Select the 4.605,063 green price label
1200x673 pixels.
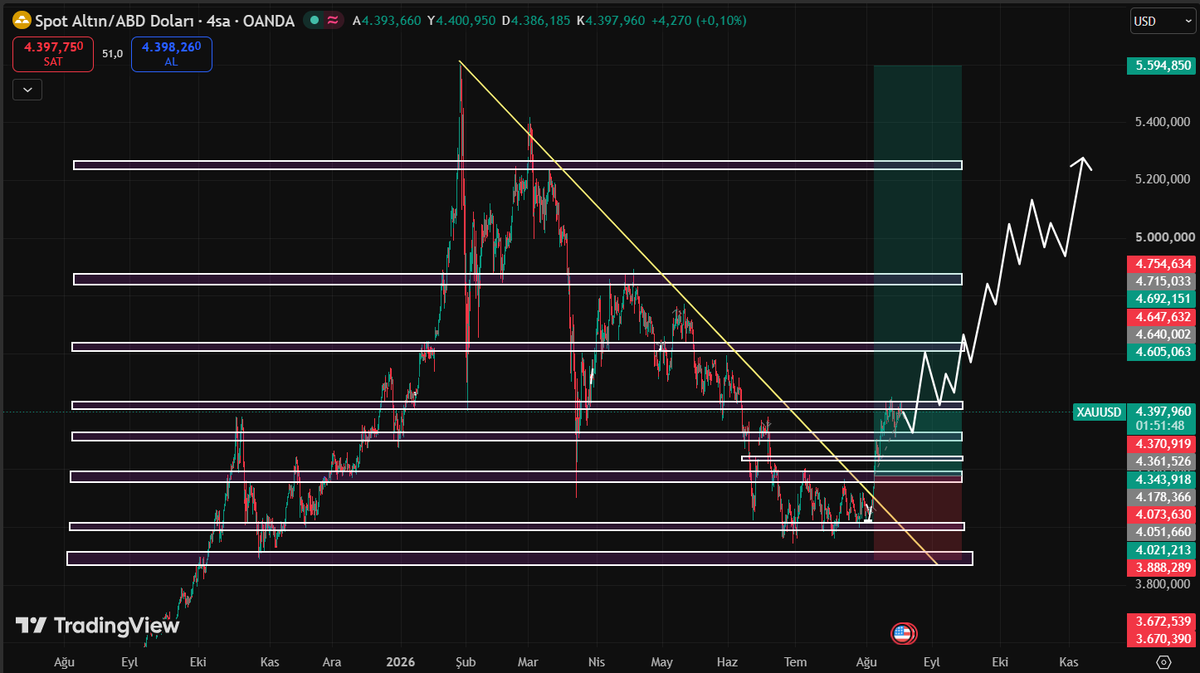(x=1161, y=351)
